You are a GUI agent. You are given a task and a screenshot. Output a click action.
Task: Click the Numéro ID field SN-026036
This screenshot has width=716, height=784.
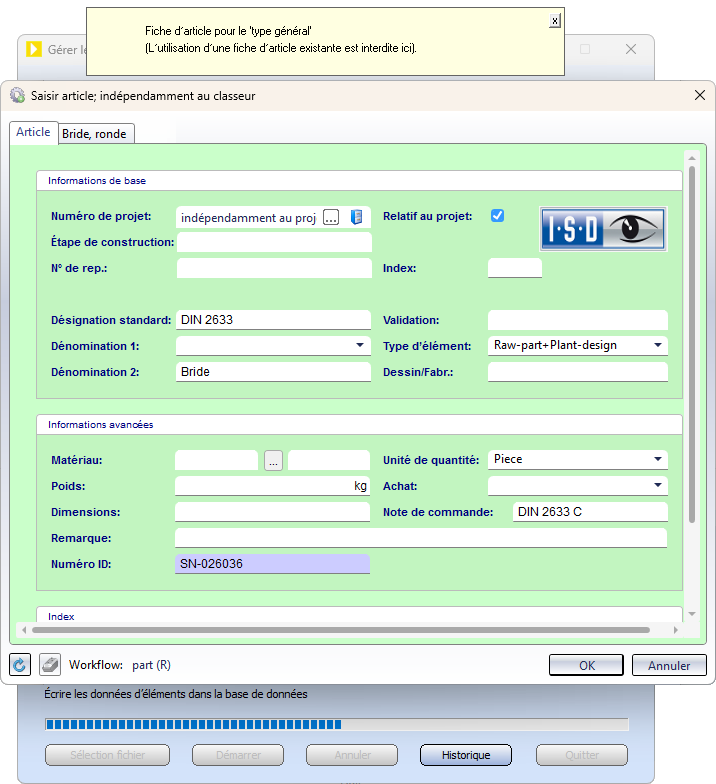[272, 564]
